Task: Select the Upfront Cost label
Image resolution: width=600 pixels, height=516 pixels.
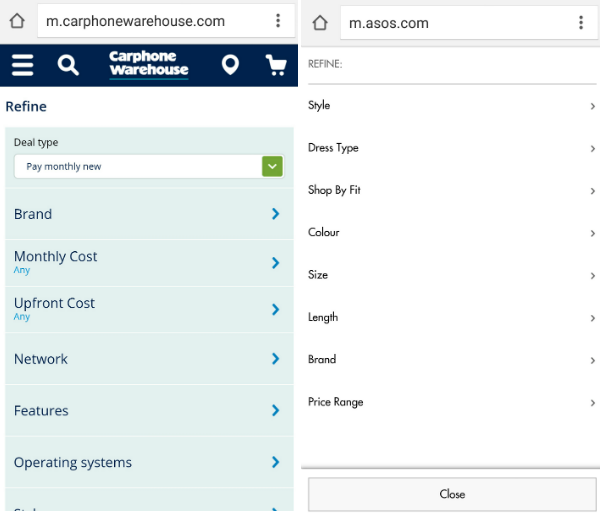Action: point(54,303)
